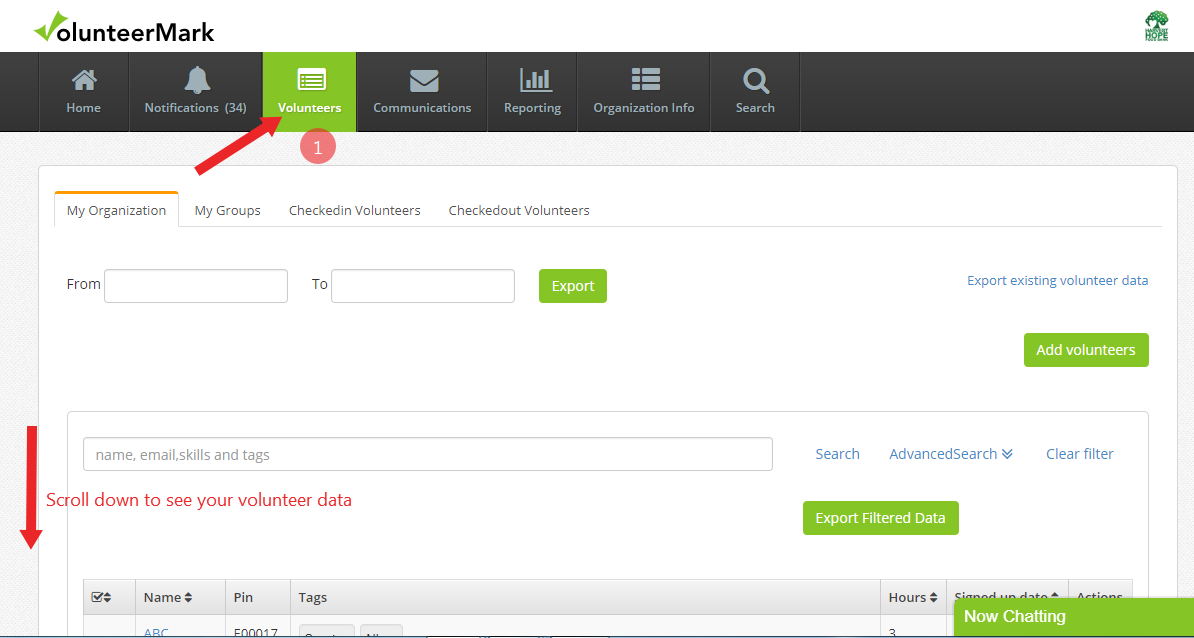
Task: Open the Checkedout Volunteers tab
Action: click(519, 210)
